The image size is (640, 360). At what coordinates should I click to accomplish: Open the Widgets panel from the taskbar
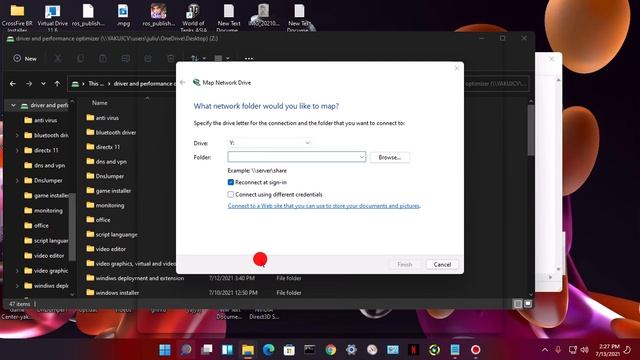coord(227,350)
